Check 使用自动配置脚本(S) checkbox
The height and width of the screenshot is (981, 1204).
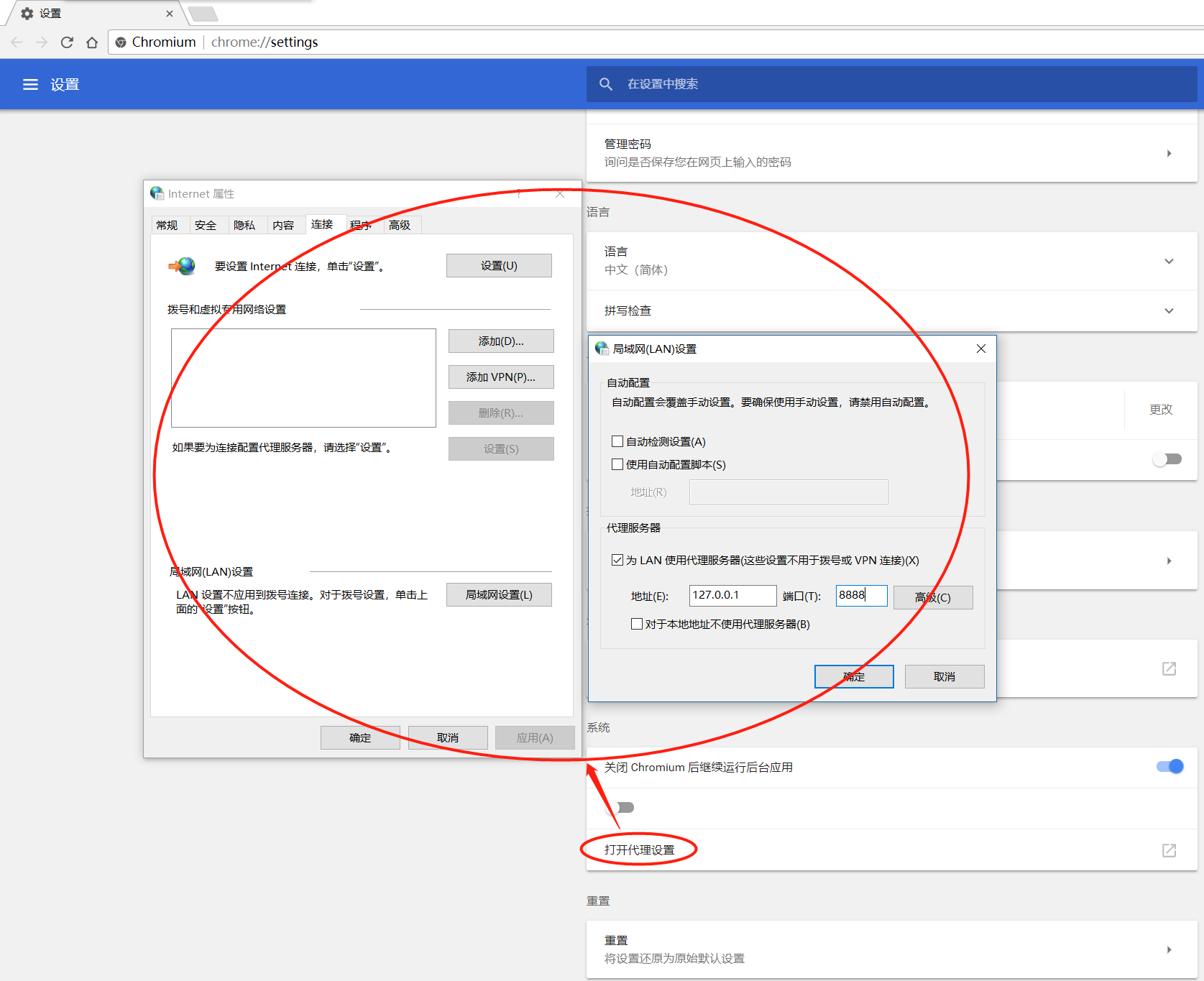617,464
